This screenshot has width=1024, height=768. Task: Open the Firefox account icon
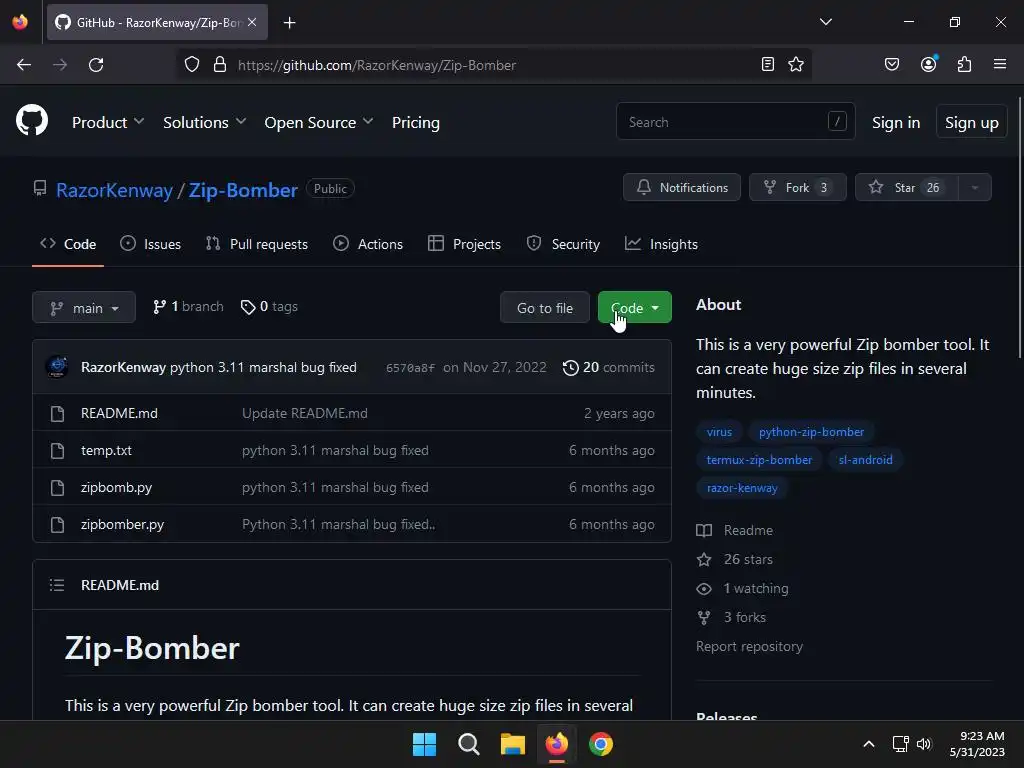click(x=928, y=64)
